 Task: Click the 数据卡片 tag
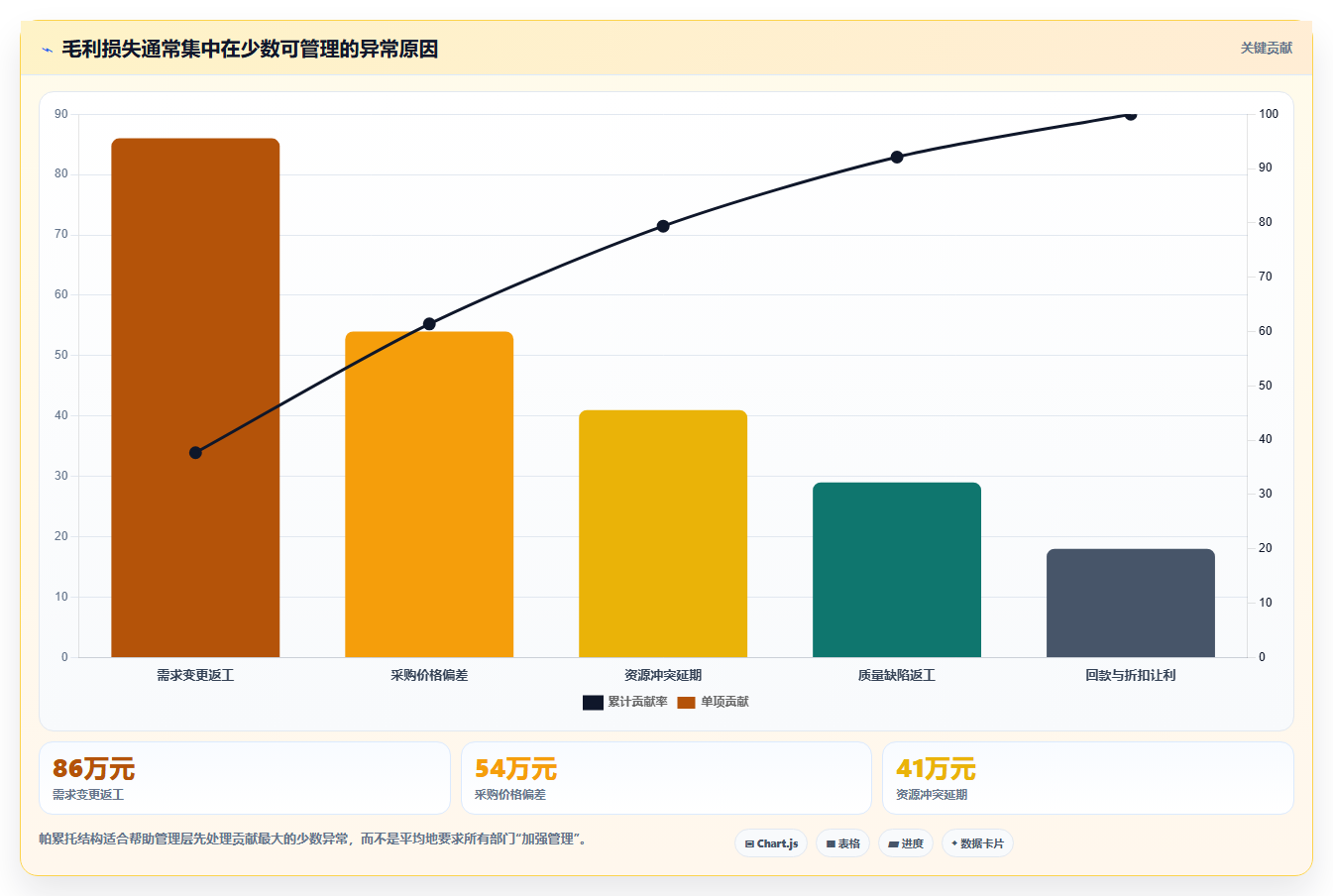(x=978, y=843)
